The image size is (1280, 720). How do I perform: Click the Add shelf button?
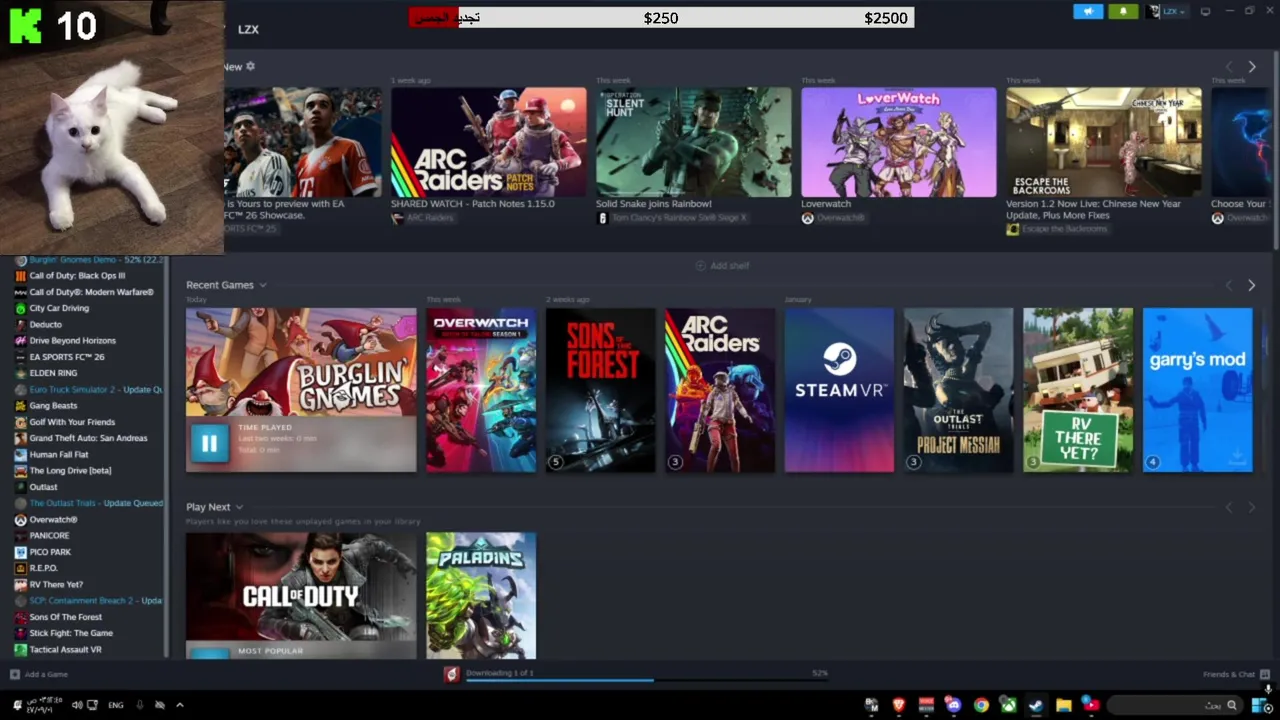point(722,265)
